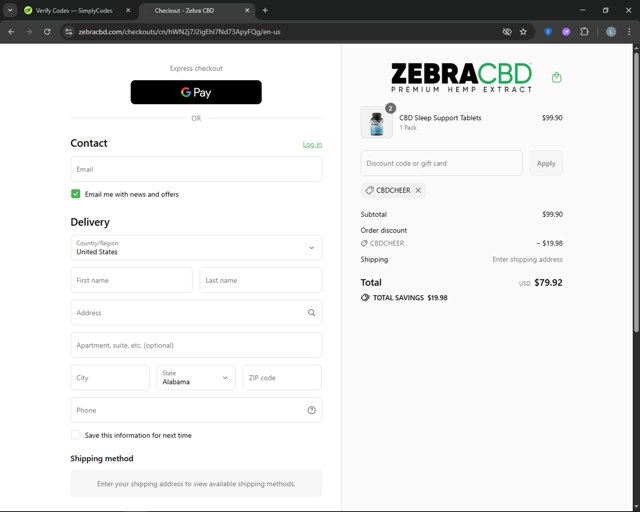Click the City field

click(x=110, y=378)
